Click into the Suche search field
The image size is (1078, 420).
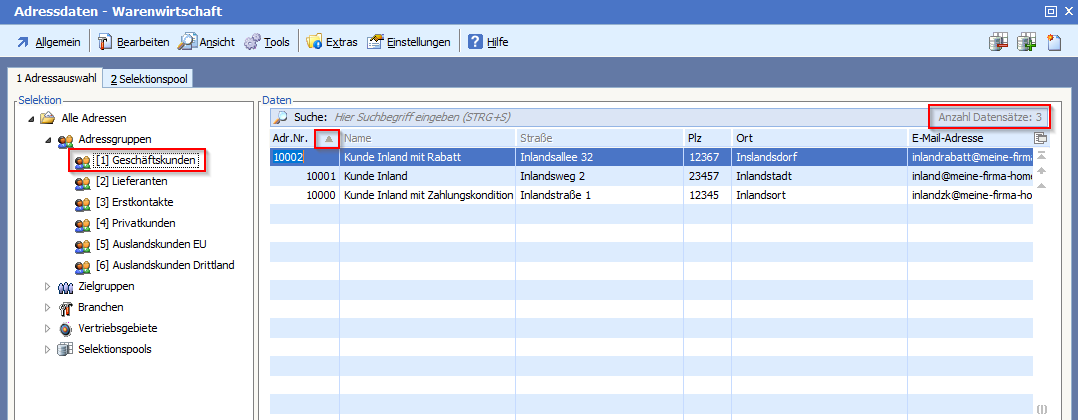point(600,118)
